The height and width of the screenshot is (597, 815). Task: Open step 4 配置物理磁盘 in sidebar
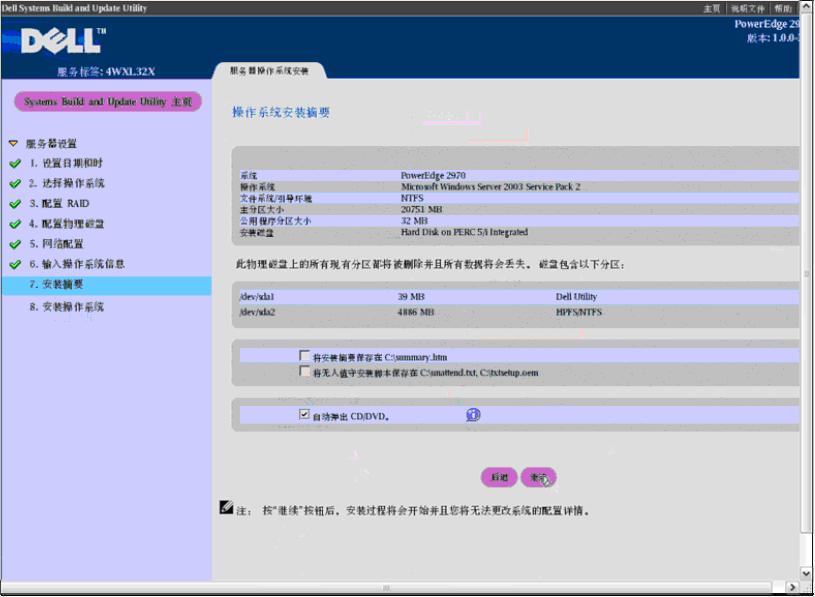pos(66,224)
